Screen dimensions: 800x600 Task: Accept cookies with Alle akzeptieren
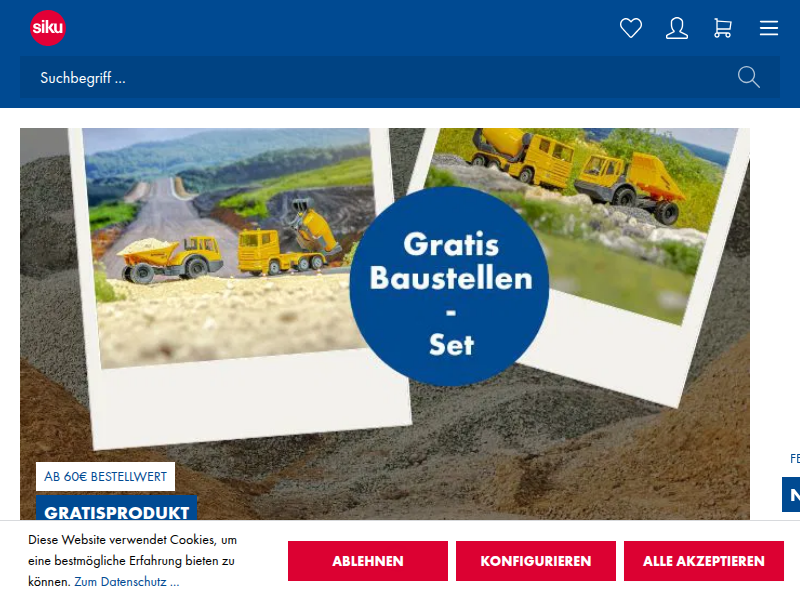704,561
